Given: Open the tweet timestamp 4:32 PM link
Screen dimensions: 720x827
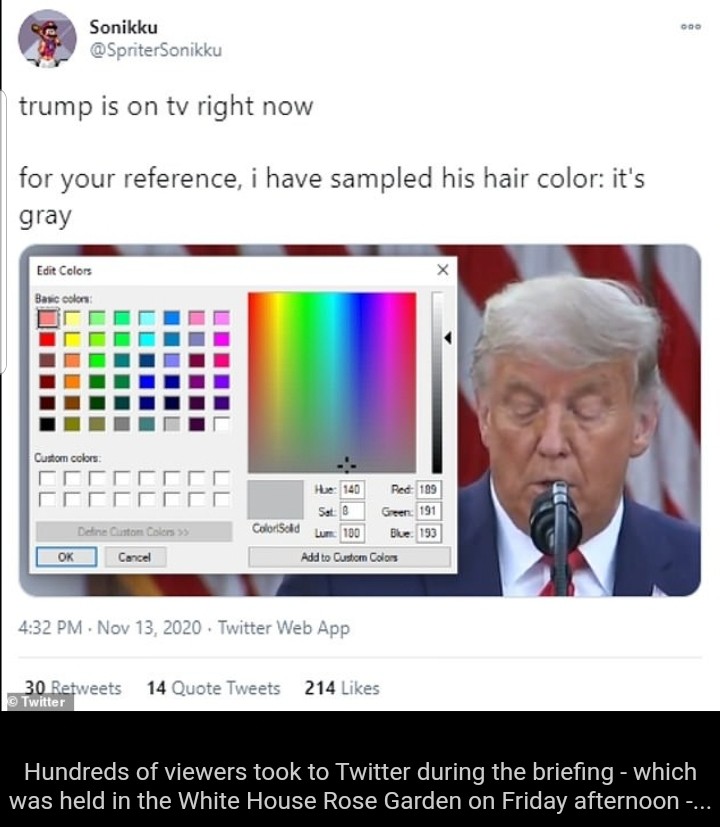Looking at the screenshot, I should coord(50,628).
